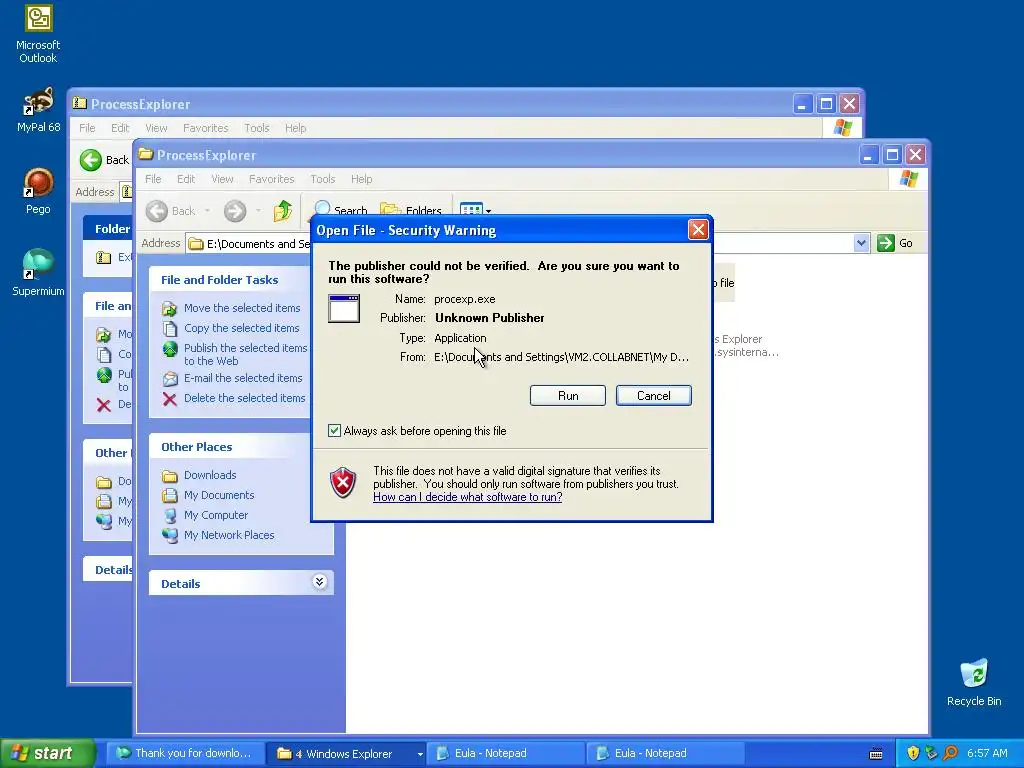
Task: Open 'How can I decide what software to run?' link
Action: click(468, 497)
